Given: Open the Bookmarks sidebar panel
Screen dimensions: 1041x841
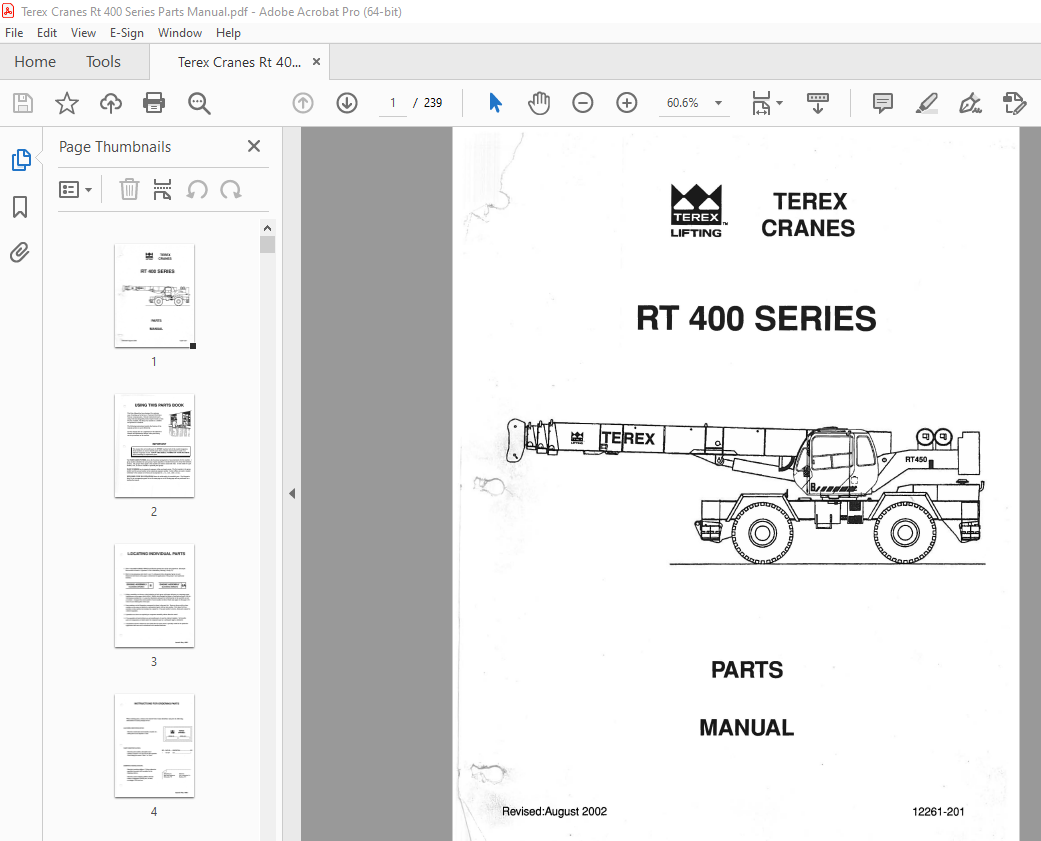Looking at the screenshot, I should coord(20,206).
